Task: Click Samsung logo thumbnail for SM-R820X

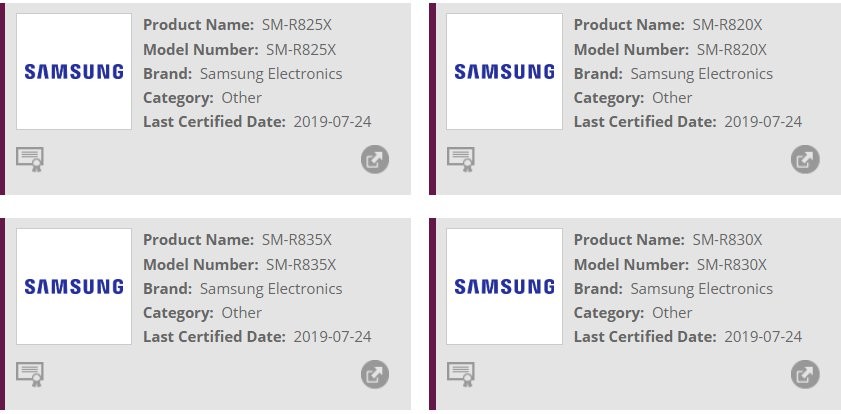Action: 504,71
